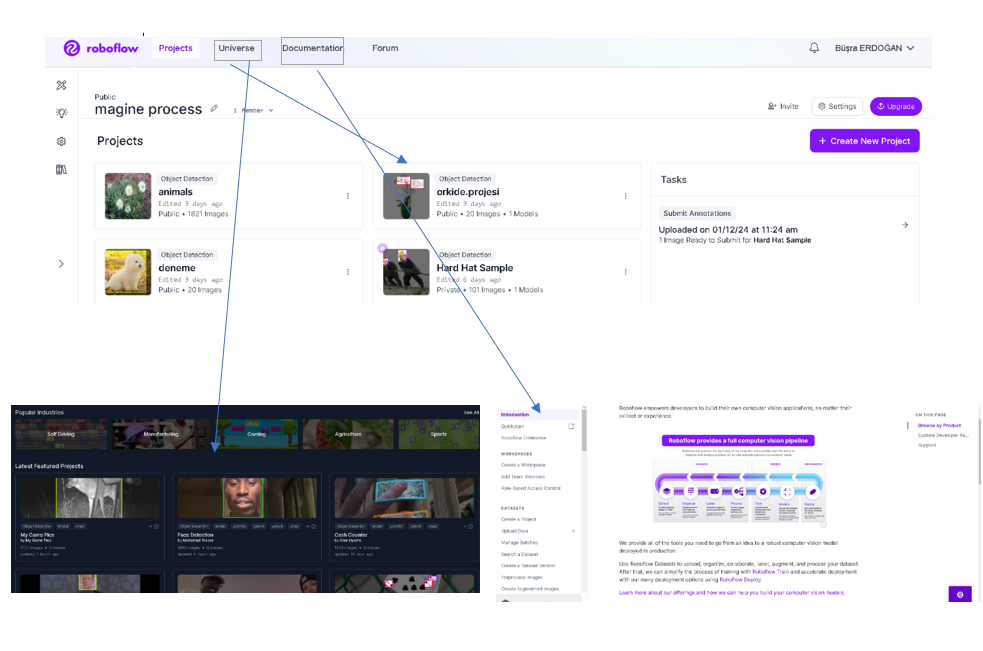Star the Cash Counter project
Image resolution: width=983 pixels, height=651 pixels.
click(470, 526)
